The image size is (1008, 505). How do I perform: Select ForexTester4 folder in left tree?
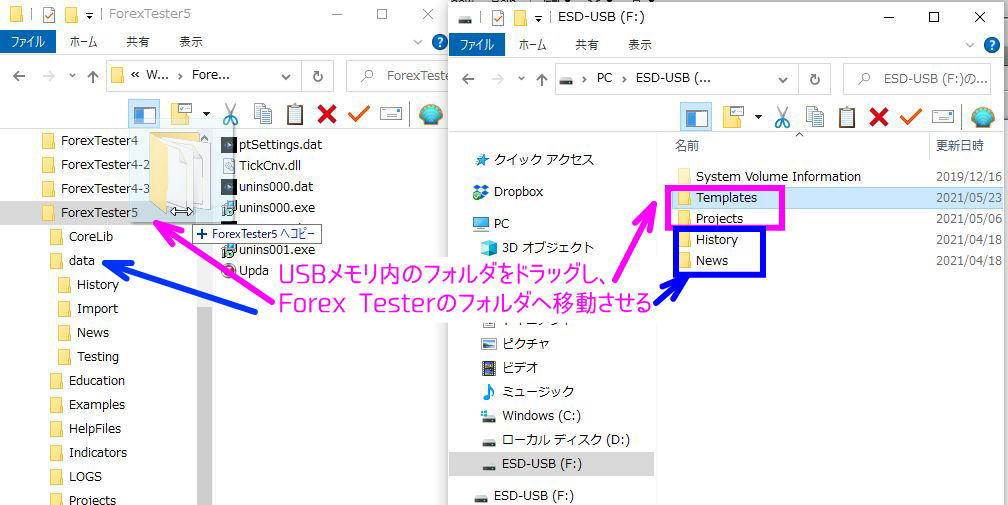coord(99,140)
